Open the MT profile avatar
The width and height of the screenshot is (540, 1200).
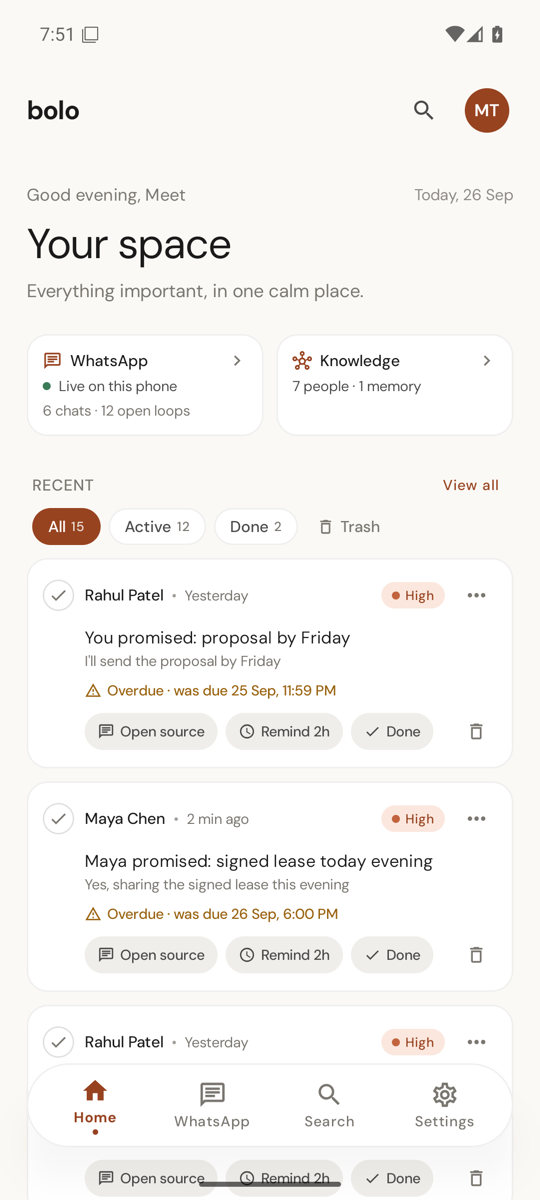click(487, 110)
